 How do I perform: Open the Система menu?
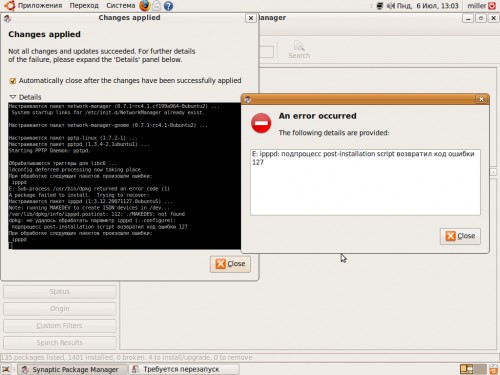[121, 6]
